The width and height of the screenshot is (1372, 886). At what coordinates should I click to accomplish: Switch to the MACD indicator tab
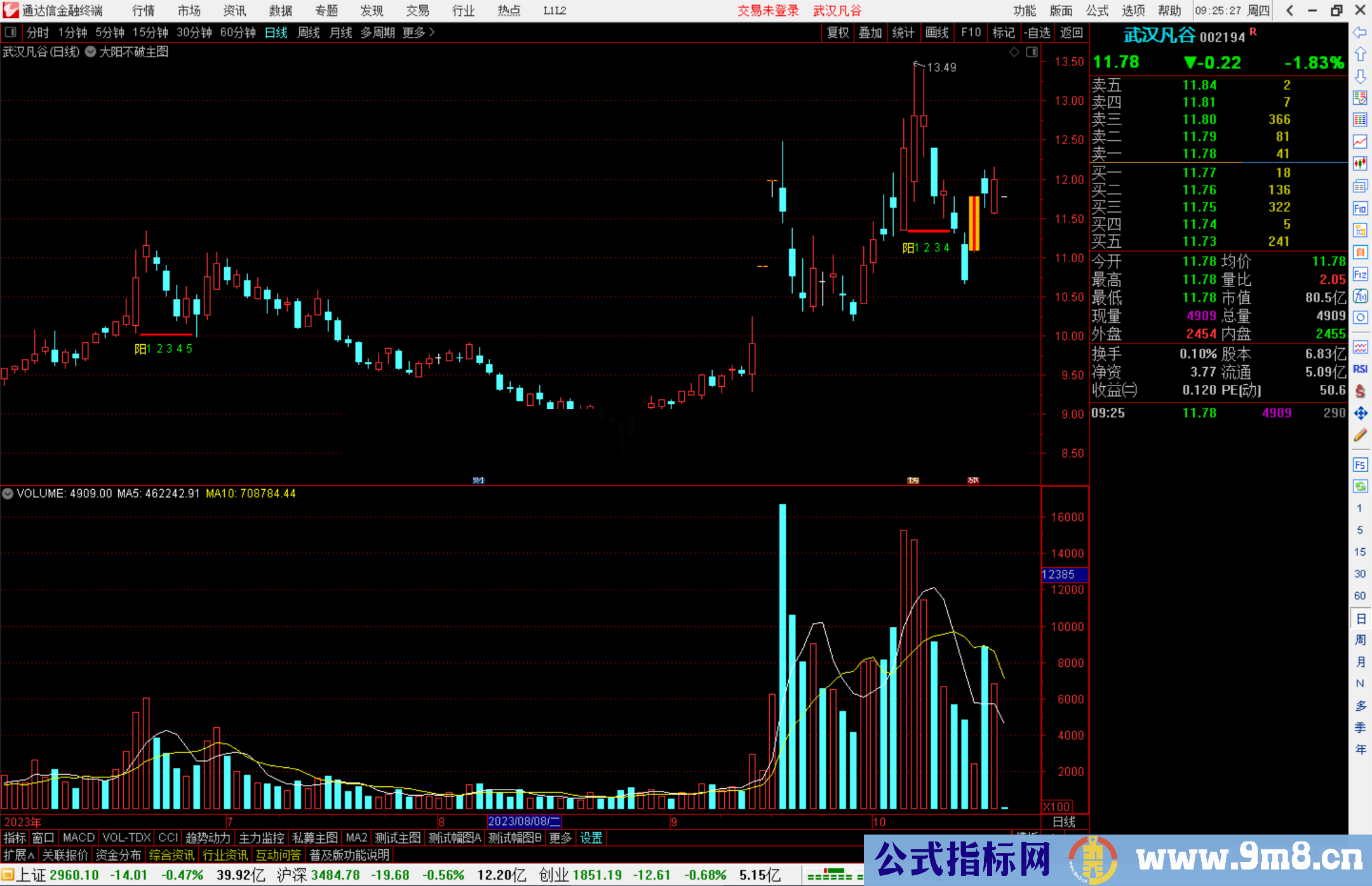[x=79, y=838]
